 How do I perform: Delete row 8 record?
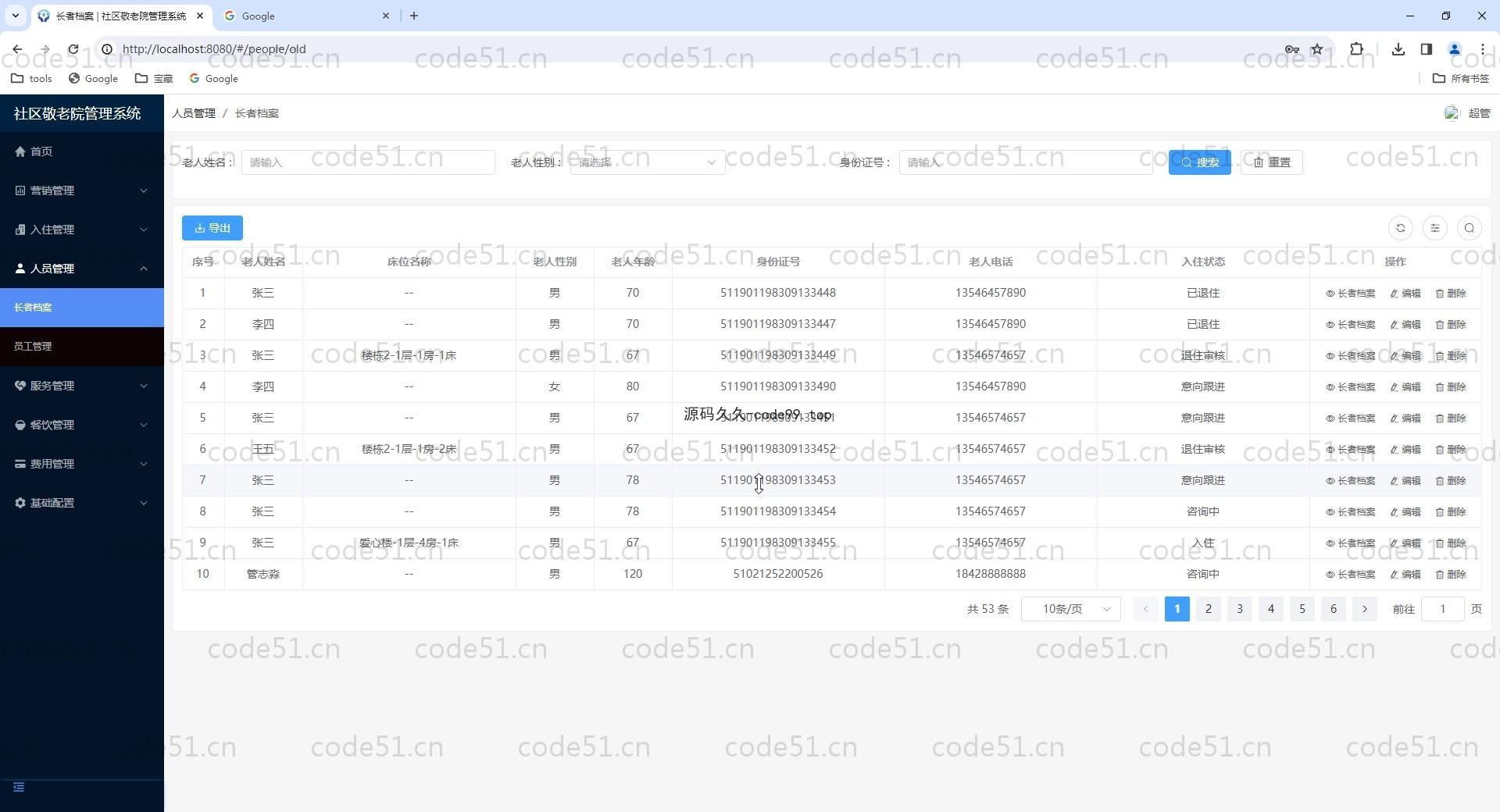coord(1451,512)
